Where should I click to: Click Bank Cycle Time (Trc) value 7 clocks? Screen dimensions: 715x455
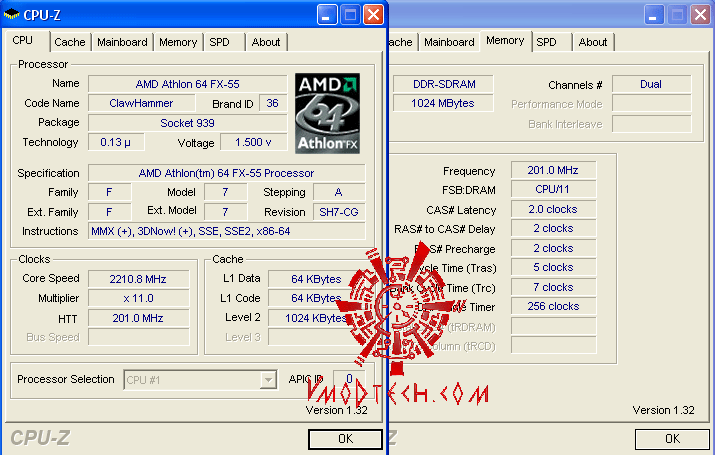(553, 288)
